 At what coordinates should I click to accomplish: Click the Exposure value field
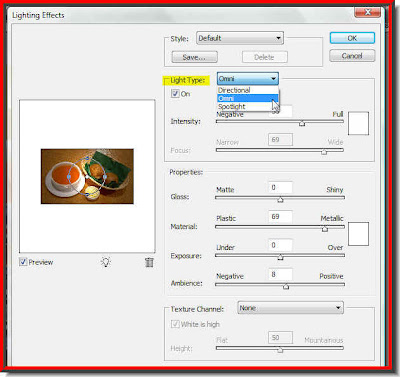280,245
